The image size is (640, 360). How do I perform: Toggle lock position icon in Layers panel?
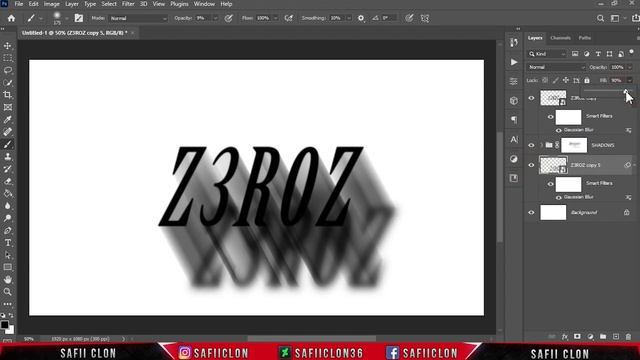[566, 80]
